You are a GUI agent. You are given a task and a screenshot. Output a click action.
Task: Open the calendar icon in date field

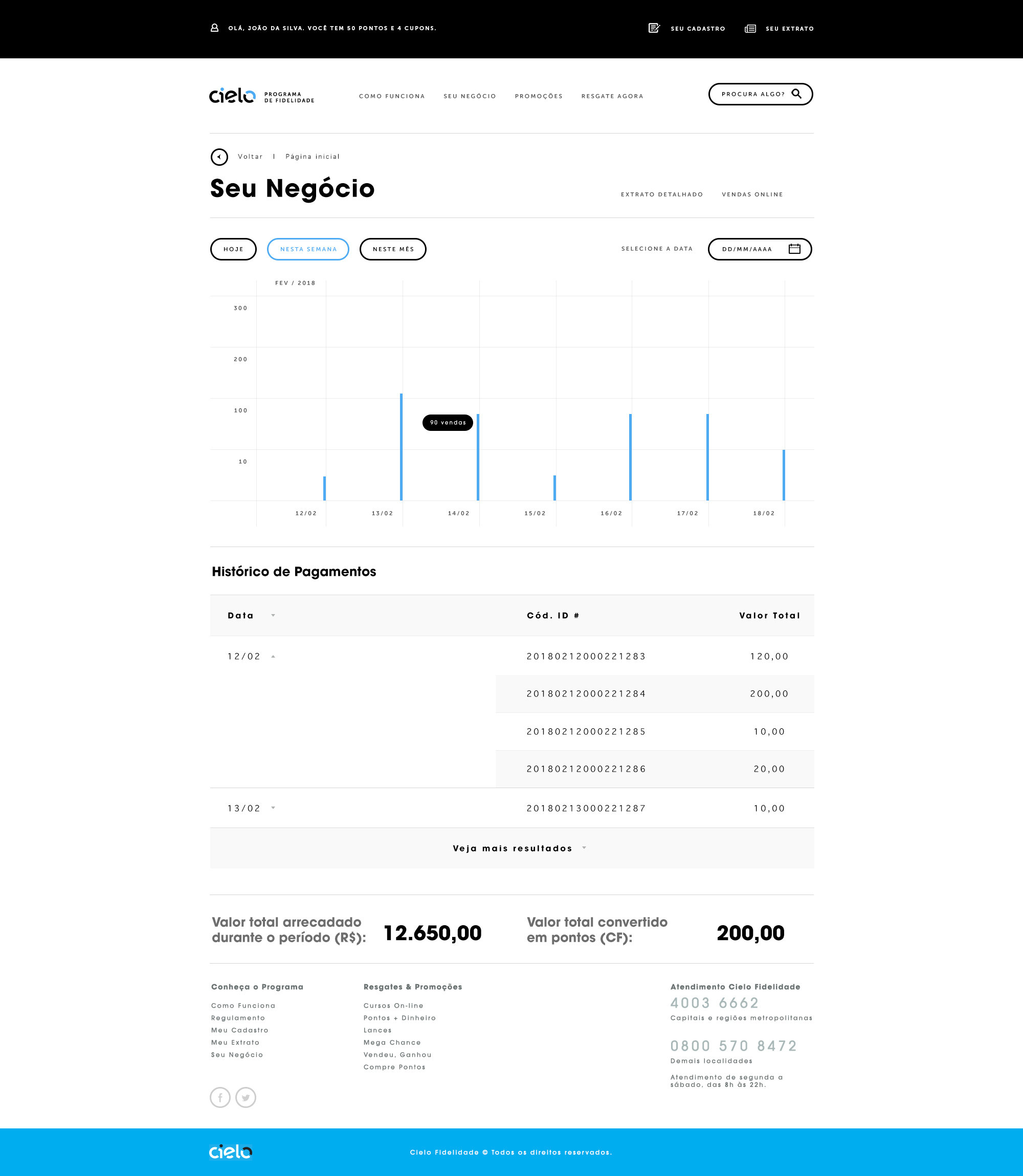[794, 248]
